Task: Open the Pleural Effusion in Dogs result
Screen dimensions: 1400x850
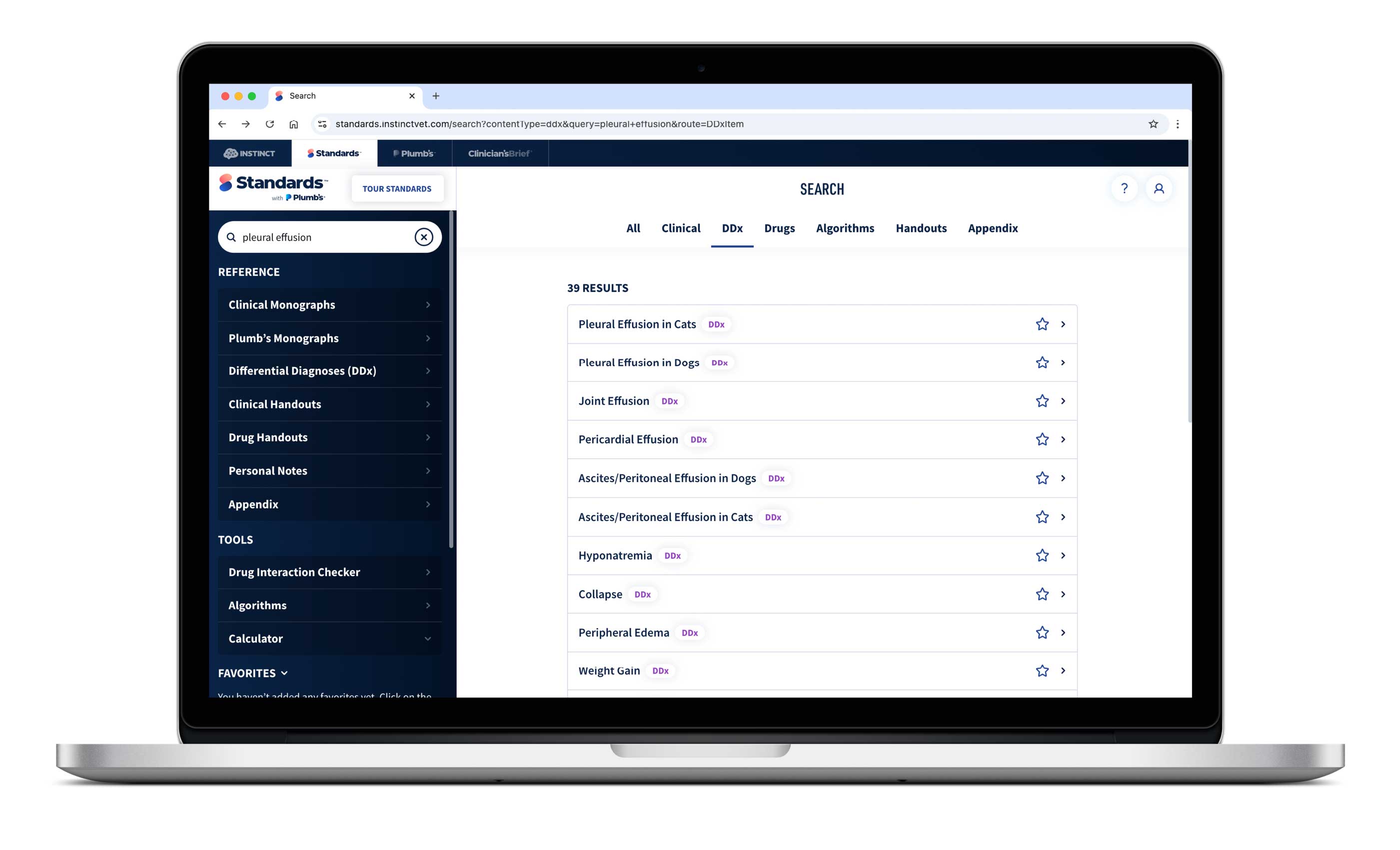Action: [638, 362]
